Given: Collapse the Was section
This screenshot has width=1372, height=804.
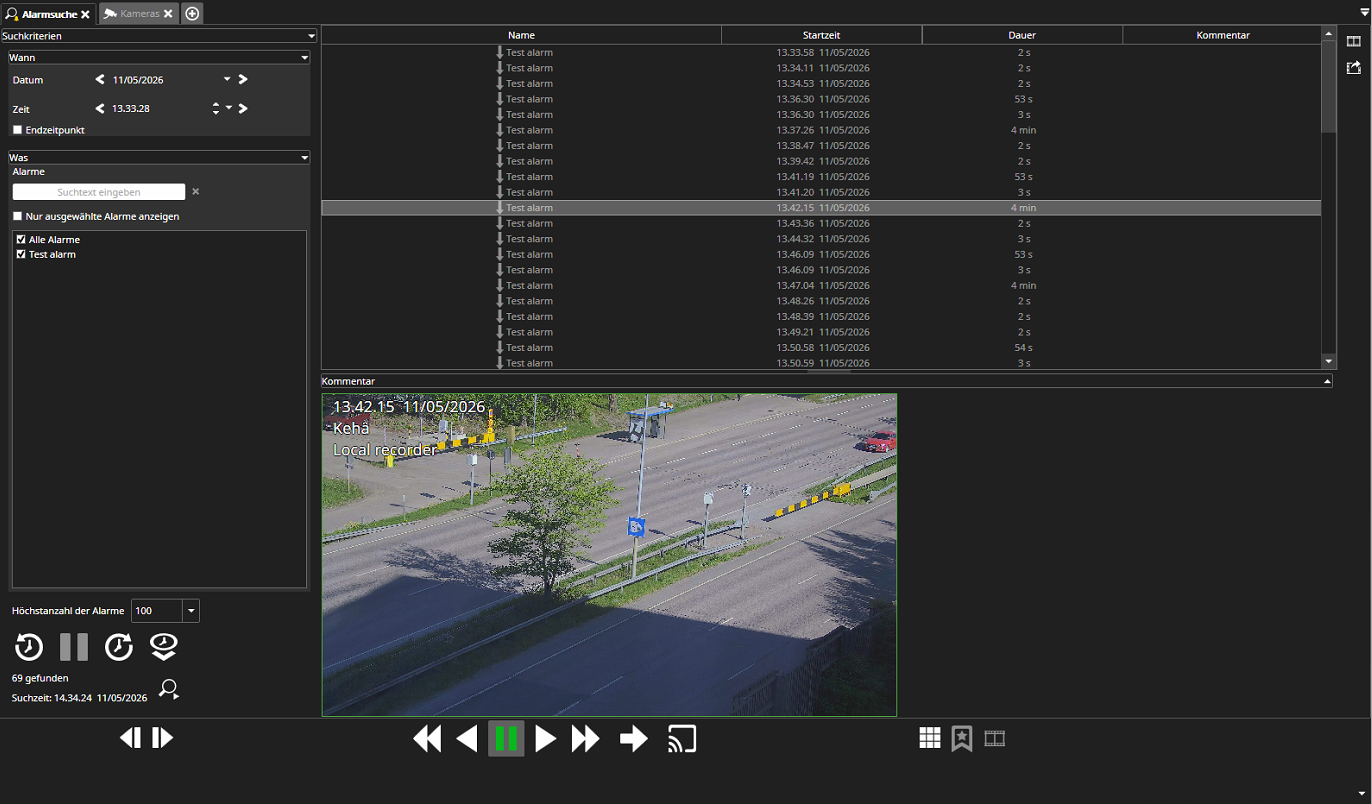Looking at the screenshot, I should [x=304, y=158].
